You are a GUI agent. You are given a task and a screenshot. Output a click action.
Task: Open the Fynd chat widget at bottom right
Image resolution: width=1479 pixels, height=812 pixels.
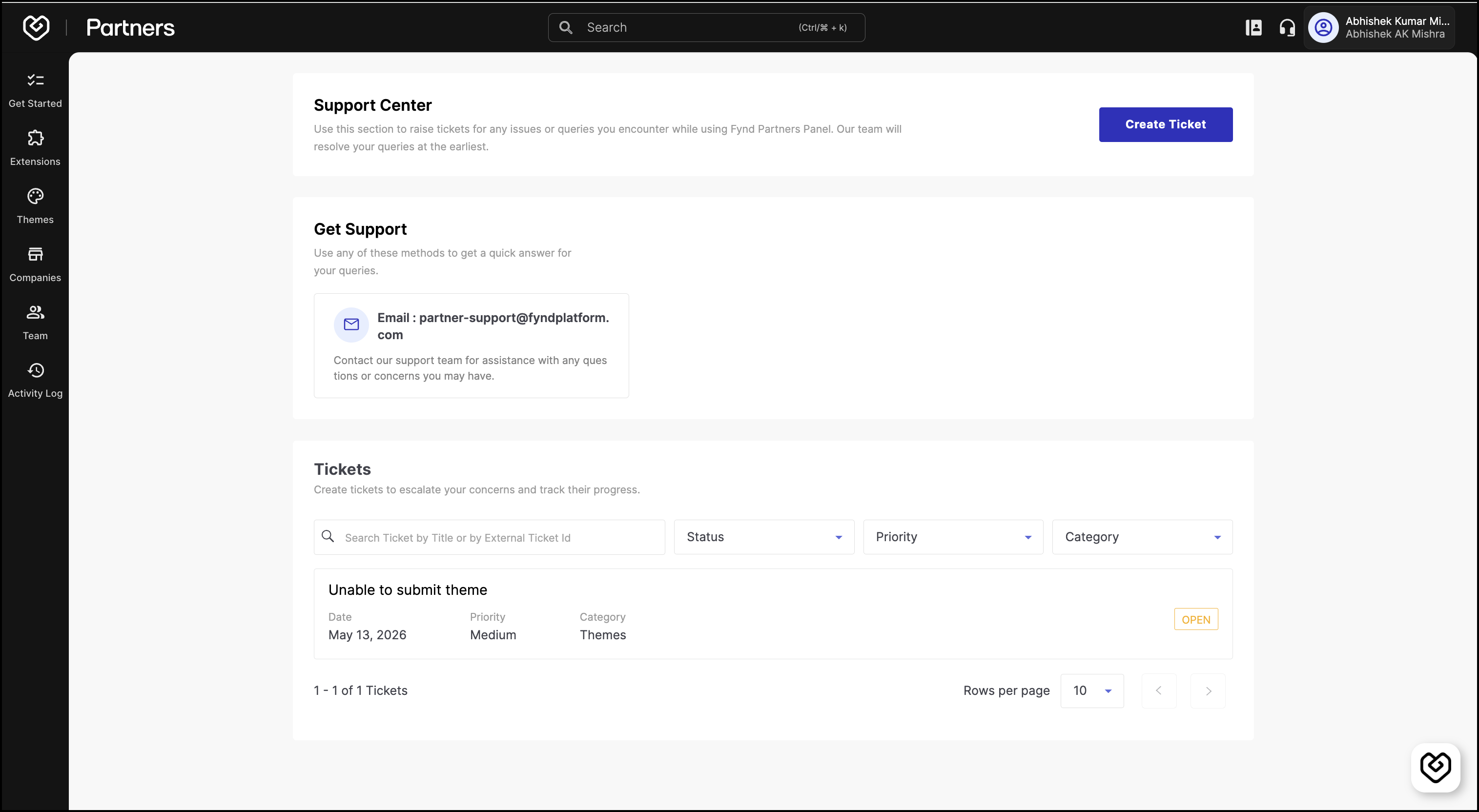(1436, 767)
